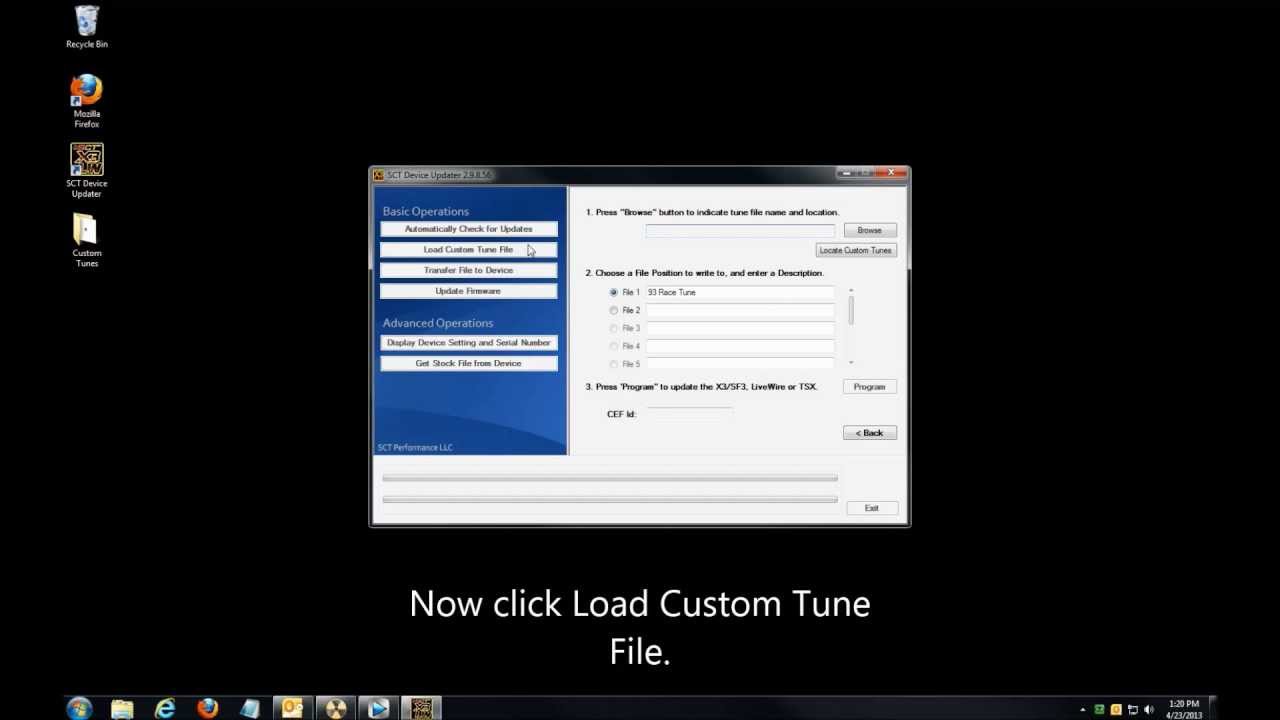This screenshot has width=1280, height=720.
Task: Select the File 5 radio button
Action: (614, 364)
